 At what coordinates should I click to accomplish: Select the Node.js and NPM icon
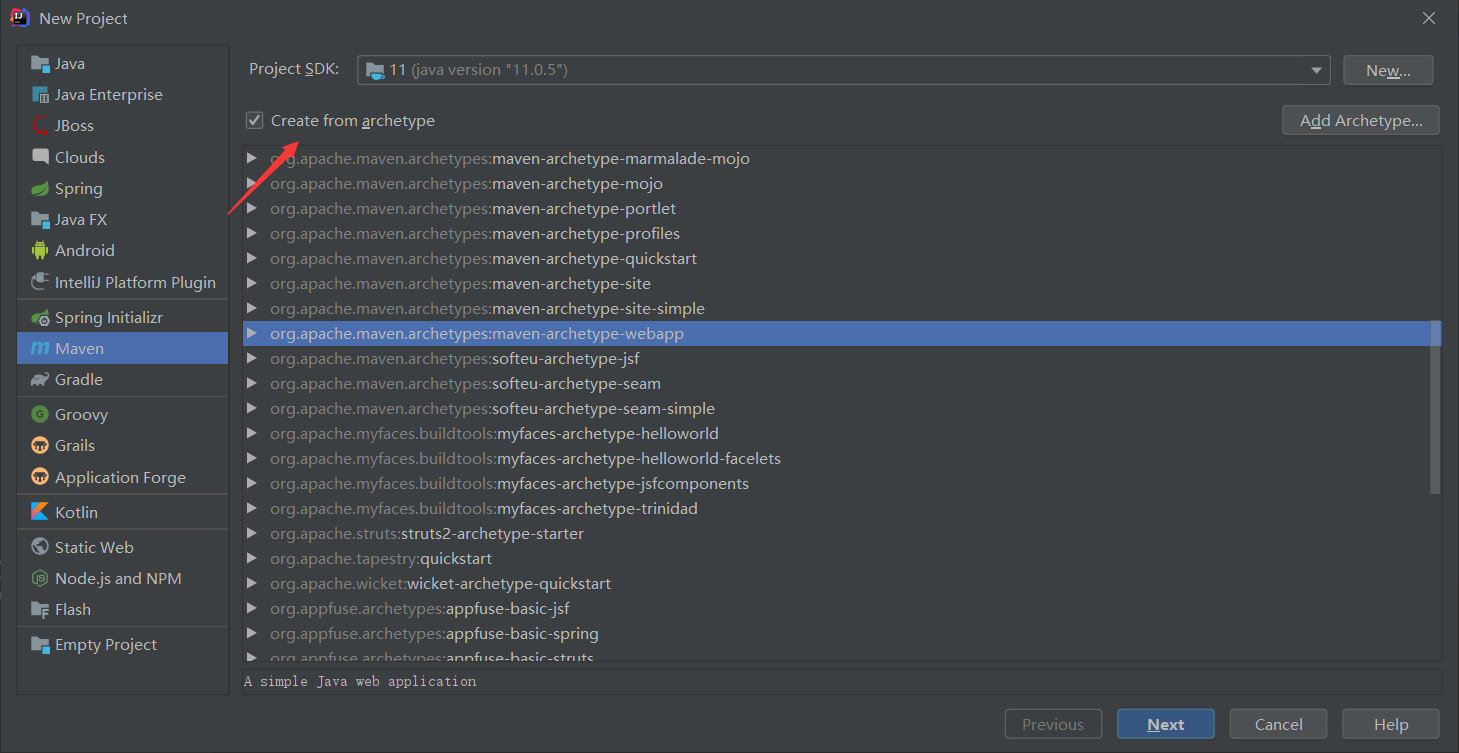click(40, 579)
